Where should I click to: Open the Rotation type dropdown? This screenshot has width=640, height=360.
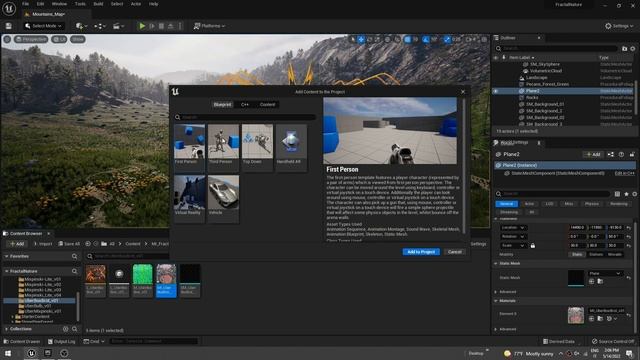coord(513,236)
